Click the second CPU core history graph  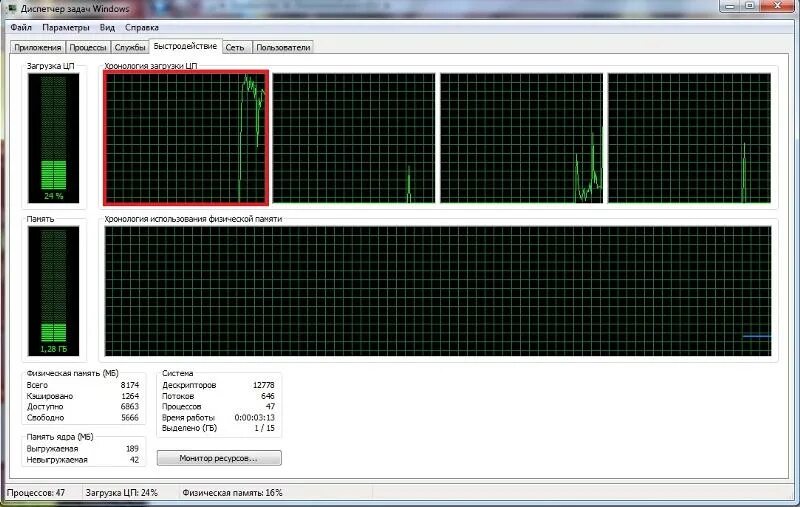(x=354, y=138)
